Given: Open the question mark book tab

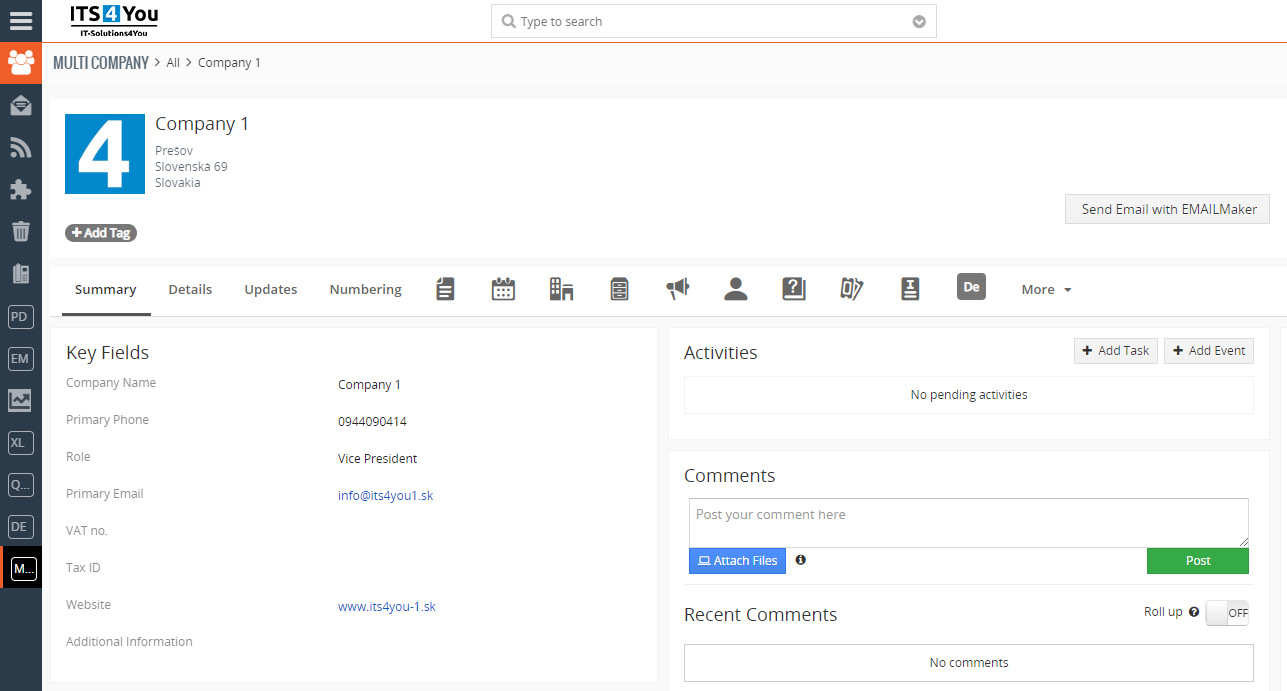Looking at the screenshot, I should click(794, 289).
